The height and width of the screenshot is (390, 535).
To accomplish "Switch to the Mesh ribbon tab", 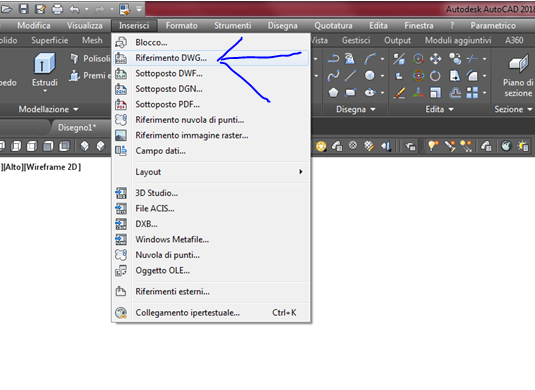I will pyautogui.click(x=92, y=41).
